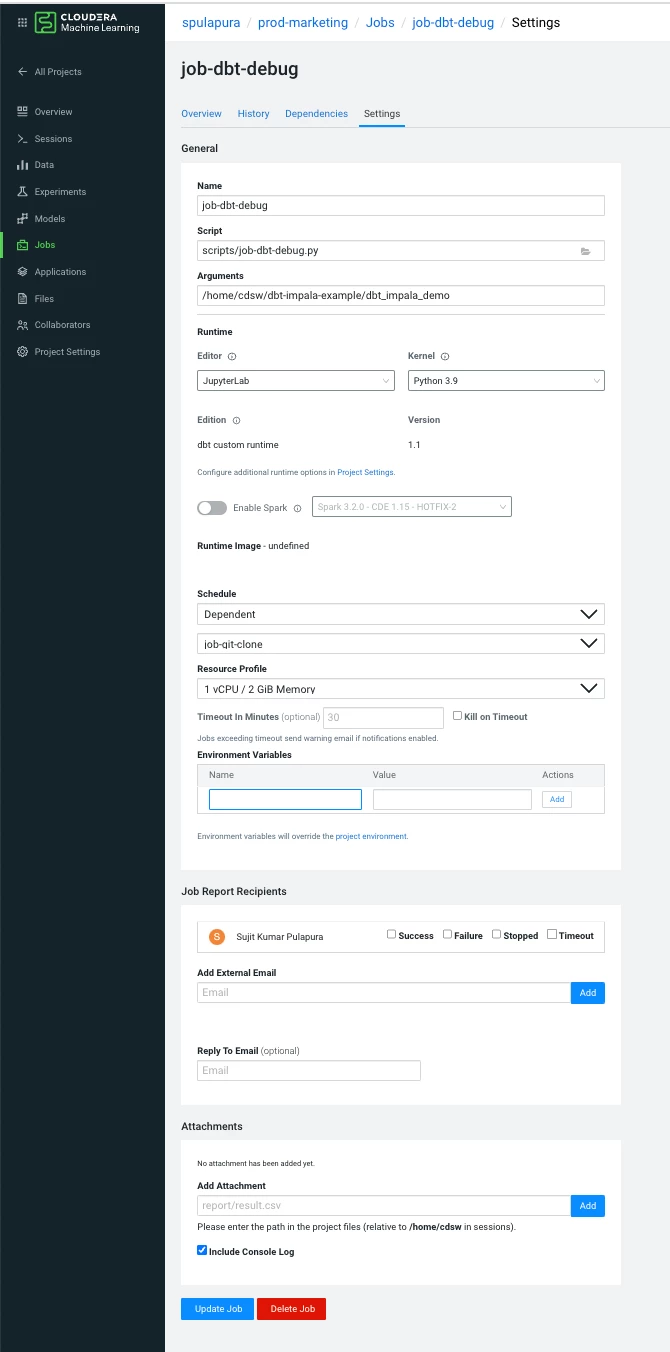Check the Success notification box
The width and height of the screenshot is (670, 1352).
click(391, 935)
